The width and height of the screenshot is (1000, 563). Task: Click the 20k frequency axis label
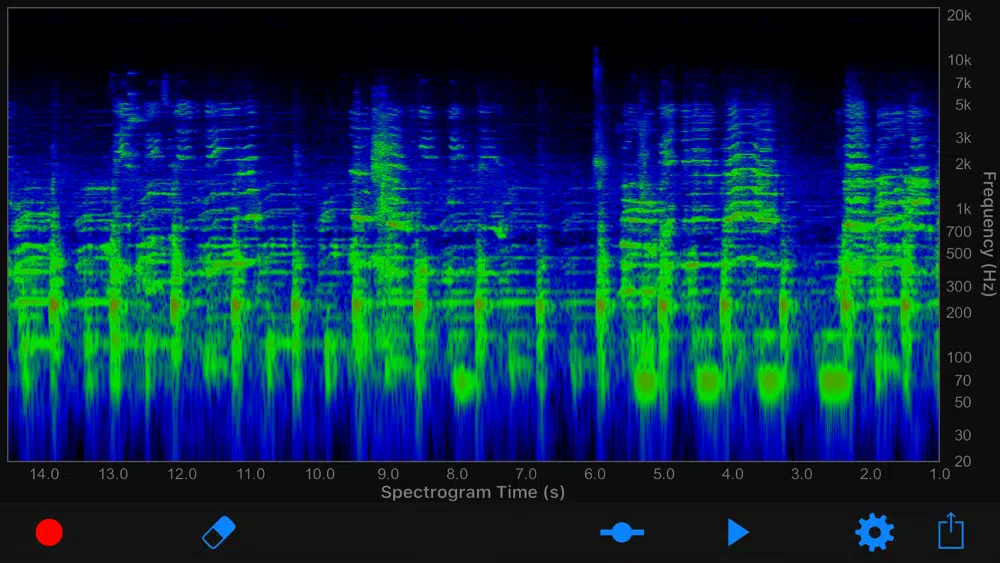(x=959, y=15)
